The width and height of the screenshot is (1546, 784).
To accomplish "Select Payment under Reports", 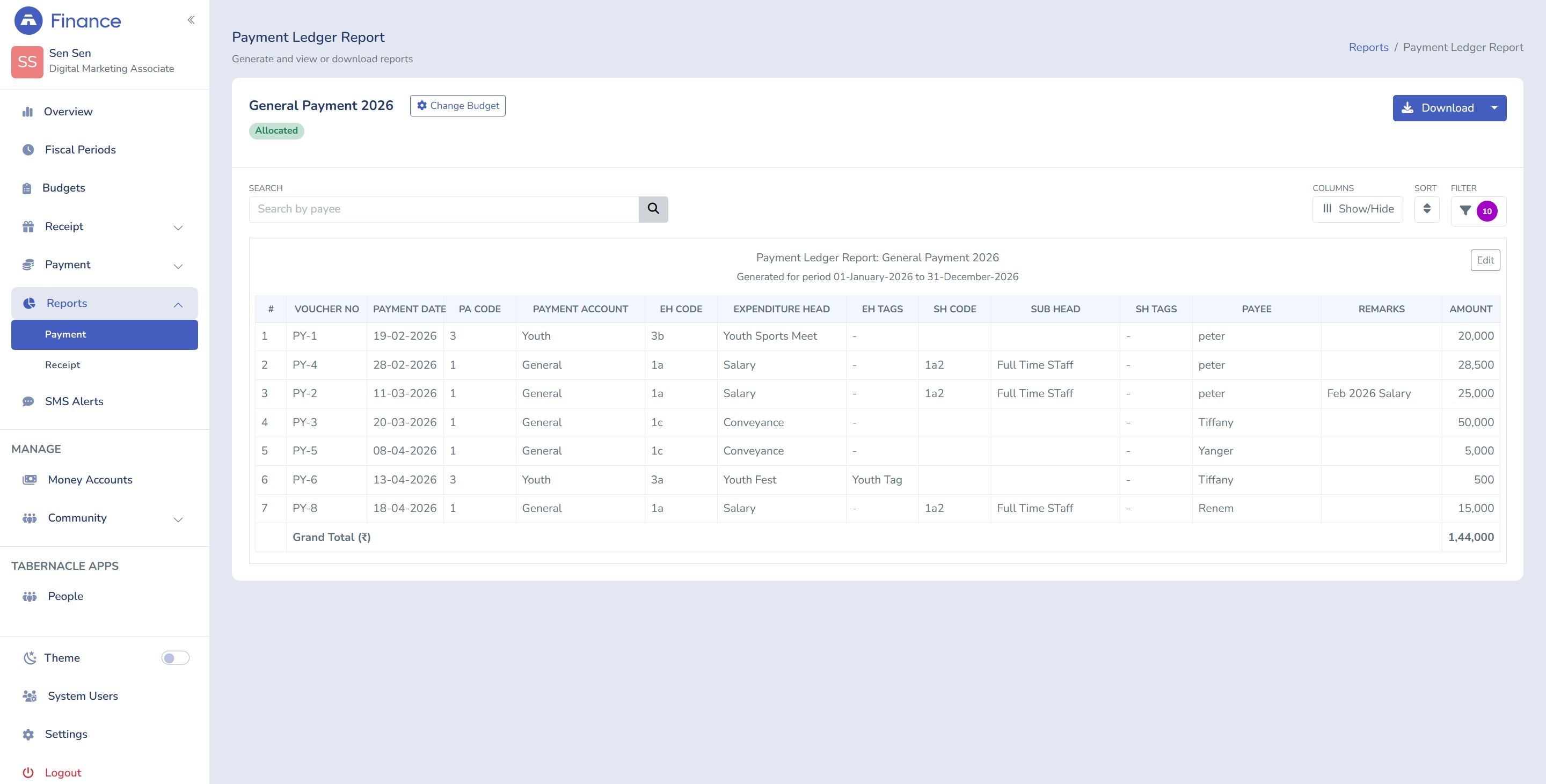I will 105,335.
